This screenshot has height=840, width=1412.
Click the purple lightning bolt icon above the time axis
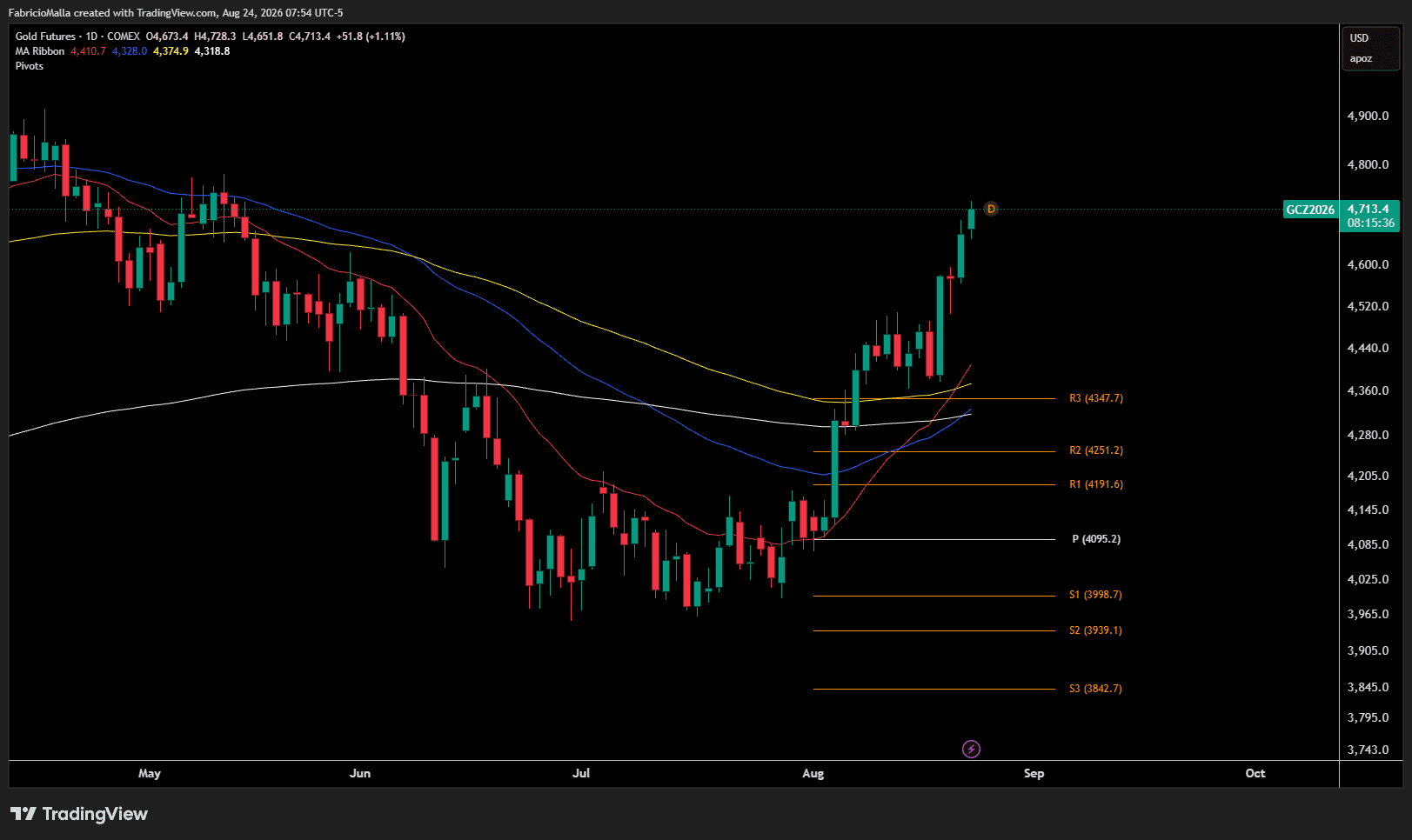[x=972, y=749]
